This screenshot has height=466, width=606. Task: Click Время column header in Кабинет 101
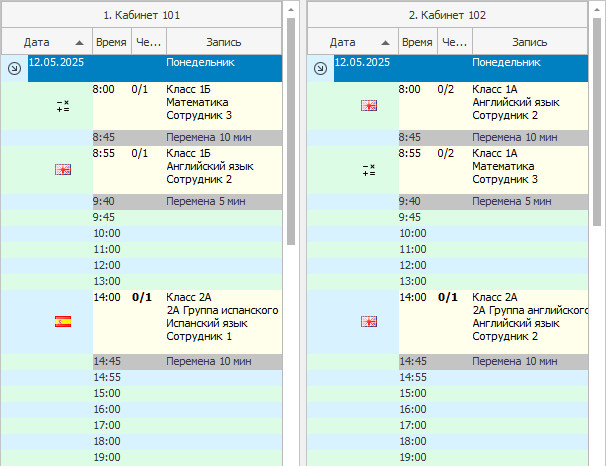coord(109,43)
